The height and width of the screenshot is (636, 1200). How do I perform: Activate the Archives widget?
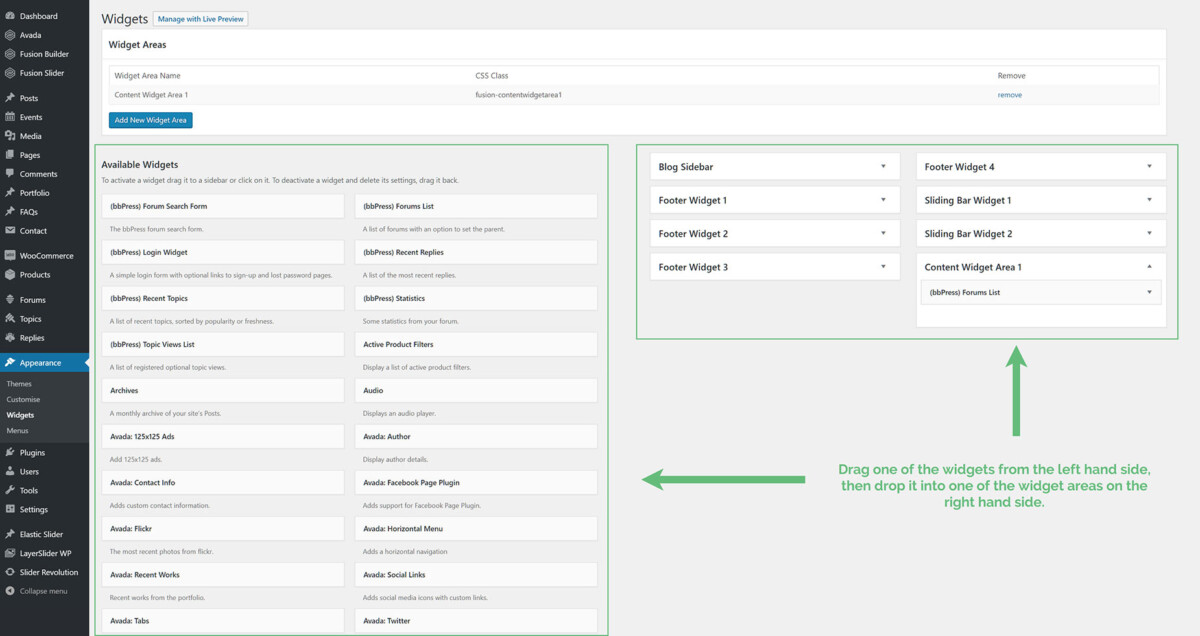click(x=222, y=390)
